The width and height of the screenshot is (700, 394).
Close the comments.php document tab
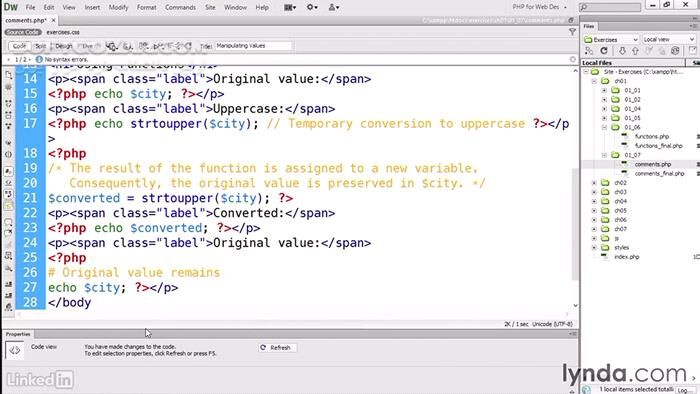coord(54,21)
